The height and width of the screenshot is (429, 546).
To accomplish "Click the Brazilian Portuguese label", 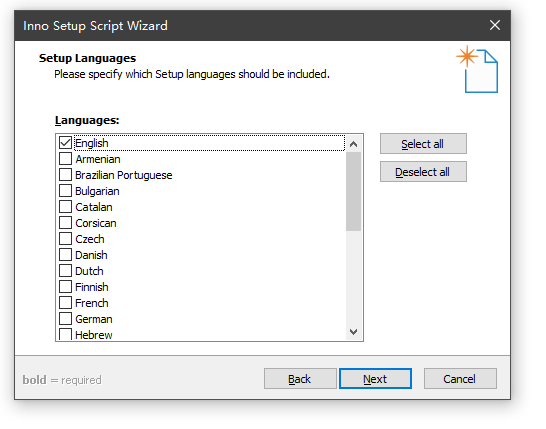I will (x=124, y=175).
